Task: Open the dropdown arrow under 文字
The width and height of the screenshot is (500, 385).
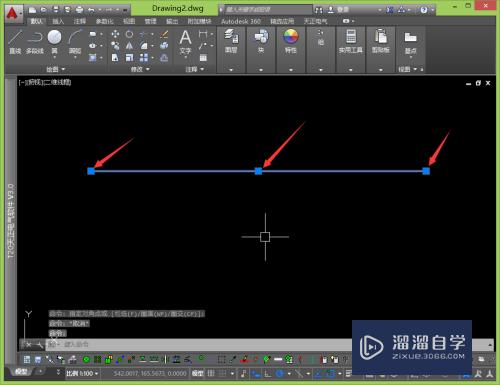Action: click(x=185, y=58)
